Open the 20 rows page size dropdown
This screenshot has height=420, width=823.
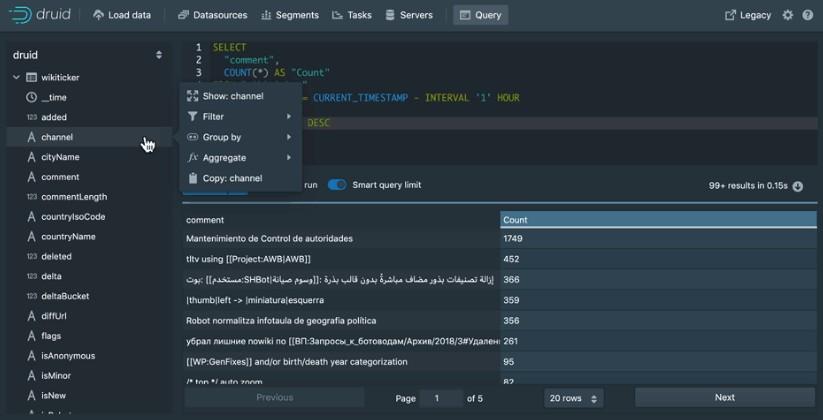tap(574, 398)
